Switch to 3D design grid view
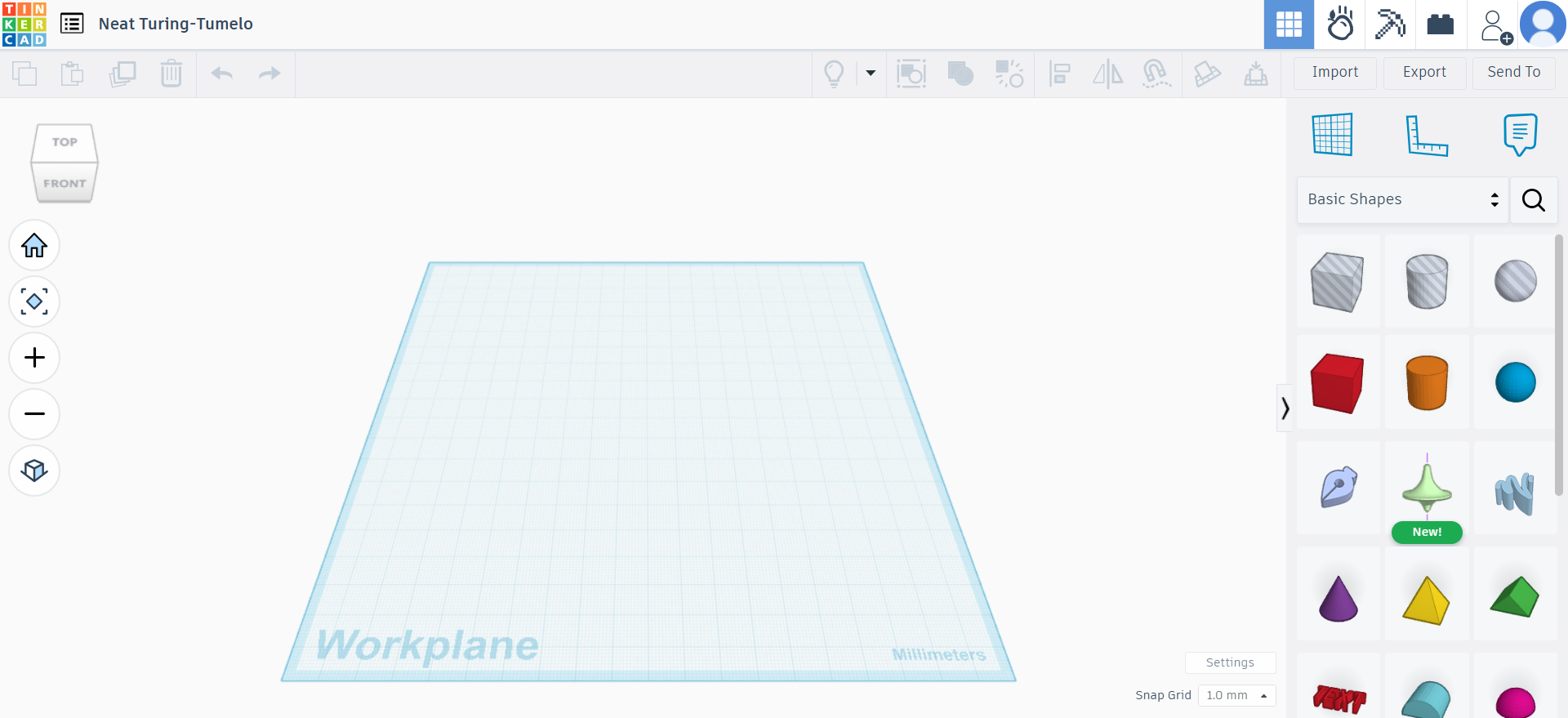Screen dimensions: 1568x718 pyautogui.click(x=1289, y=25)
